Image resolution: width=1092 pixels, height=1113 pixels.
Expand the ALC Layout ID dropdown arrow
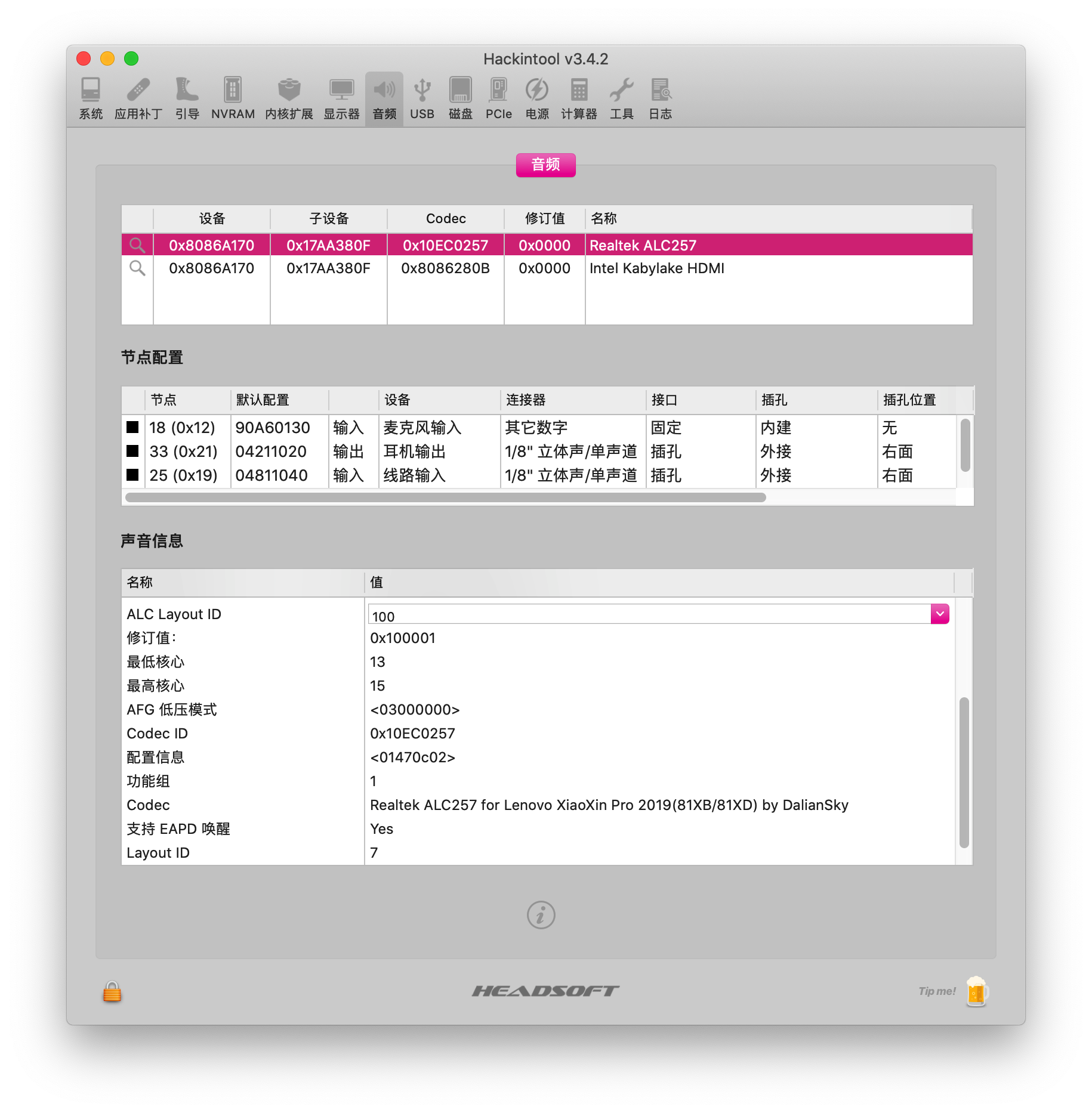coord(940,614)
